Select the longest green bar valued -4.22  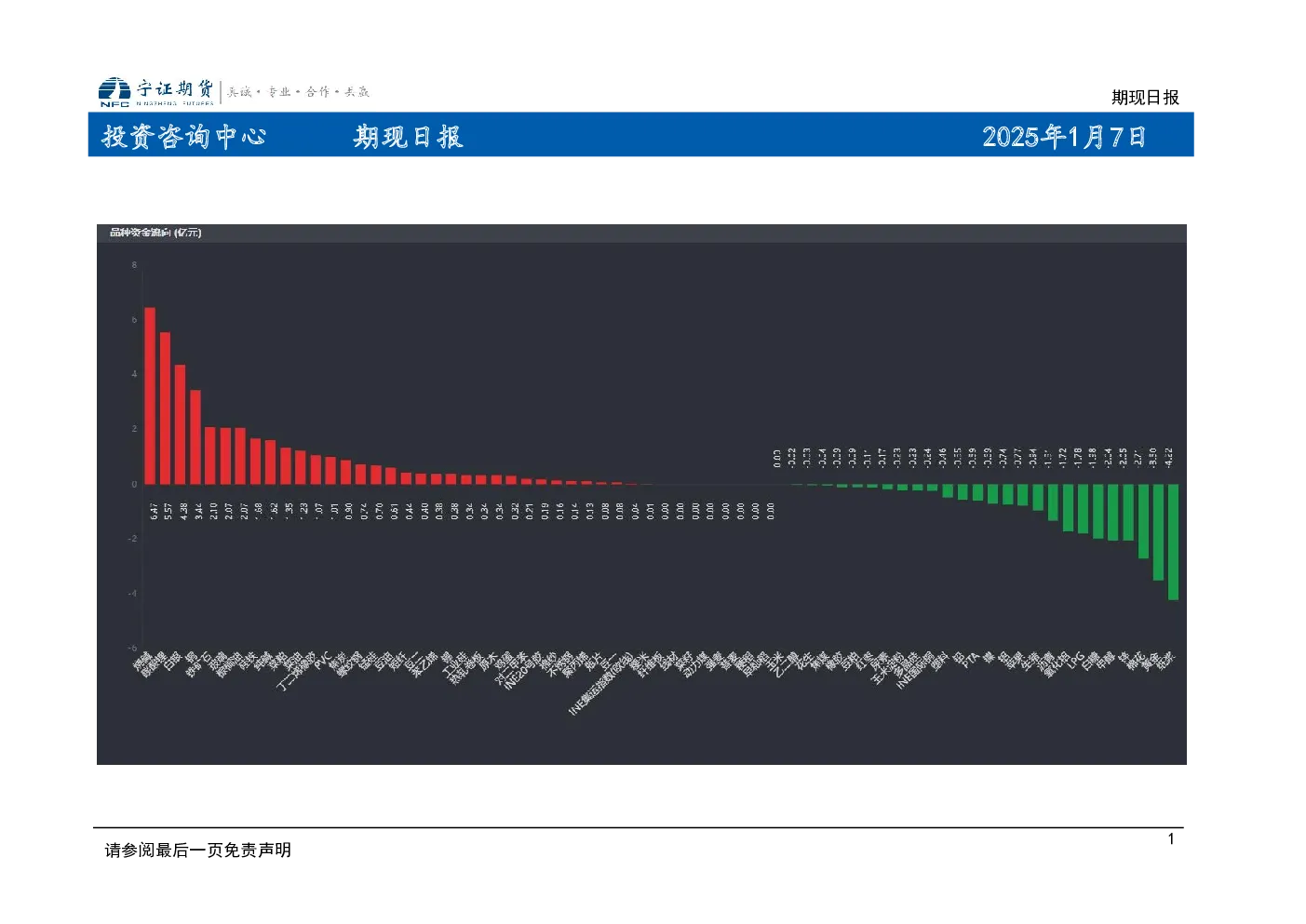pos(1173,542)
